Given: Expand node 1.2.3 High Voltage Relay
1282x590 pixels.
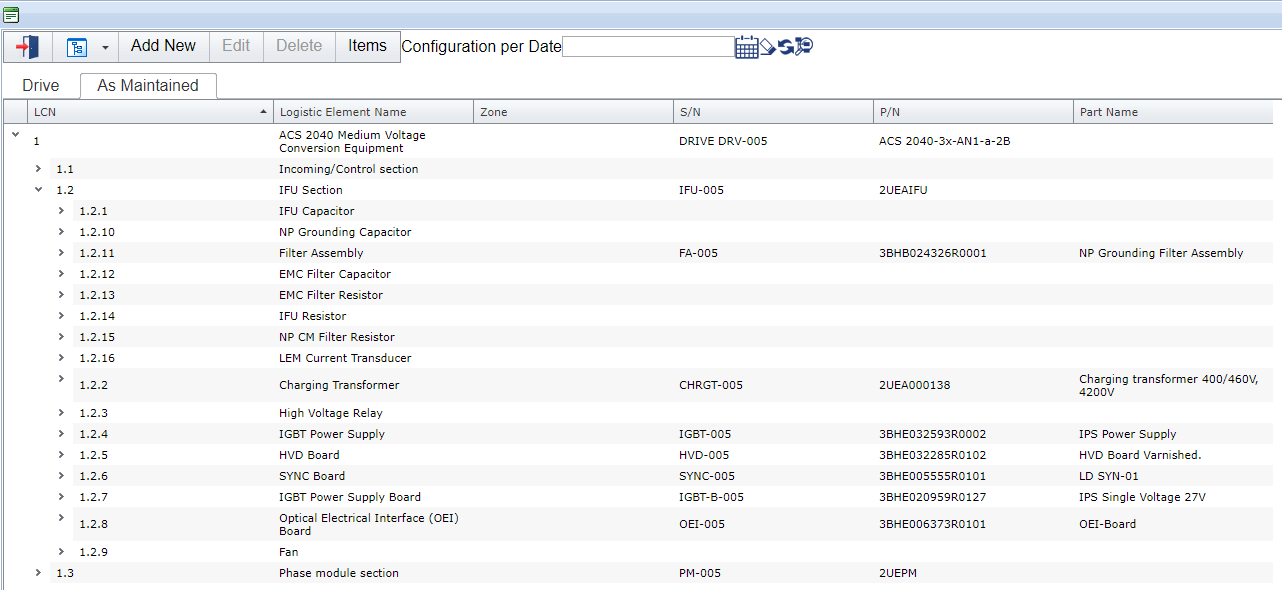Looking at the screenshot, I should (x=61, y=412).
